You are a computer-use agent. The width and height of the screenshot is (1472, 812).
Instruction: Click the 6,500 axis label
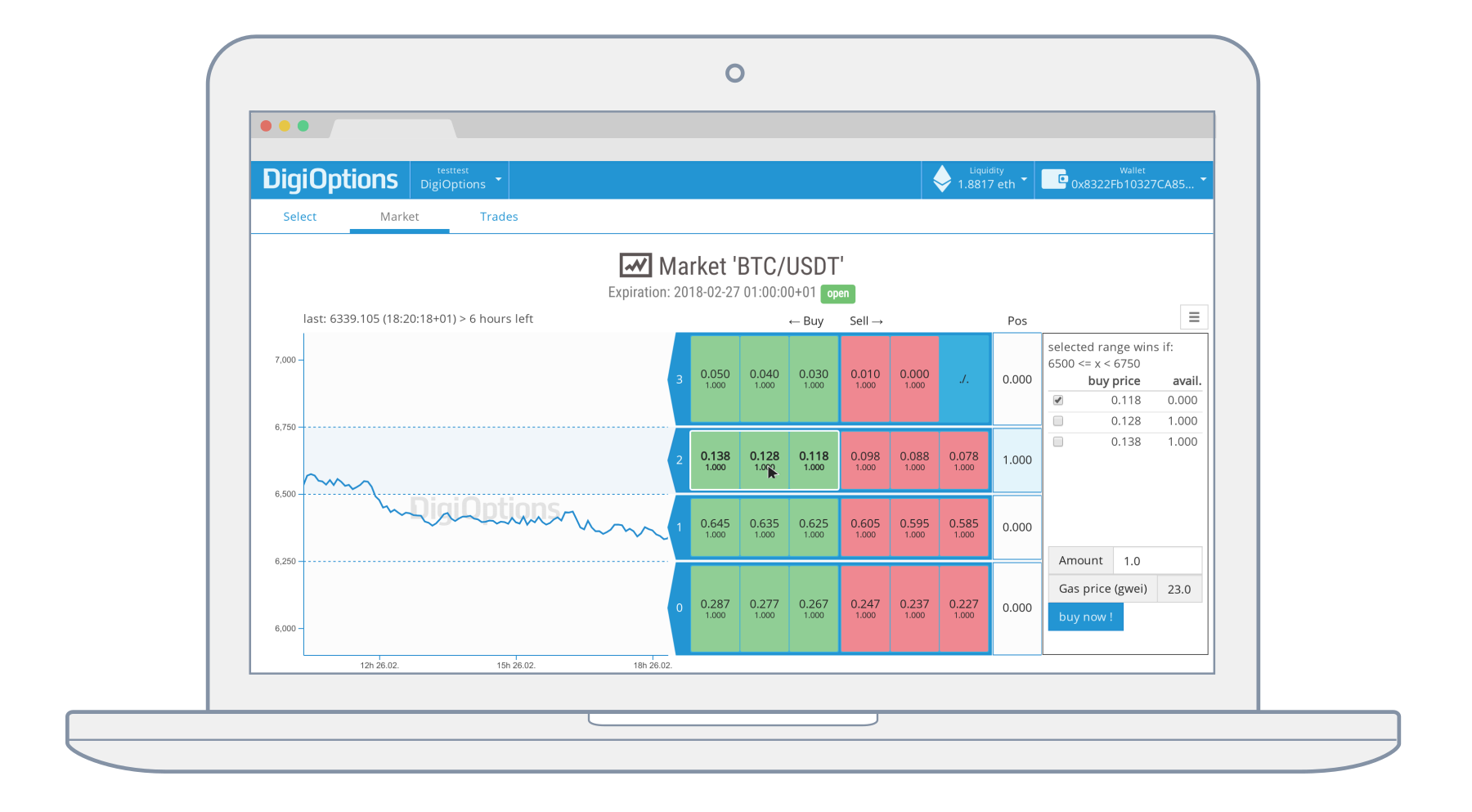pyautogui.click(x=285, y=494)
